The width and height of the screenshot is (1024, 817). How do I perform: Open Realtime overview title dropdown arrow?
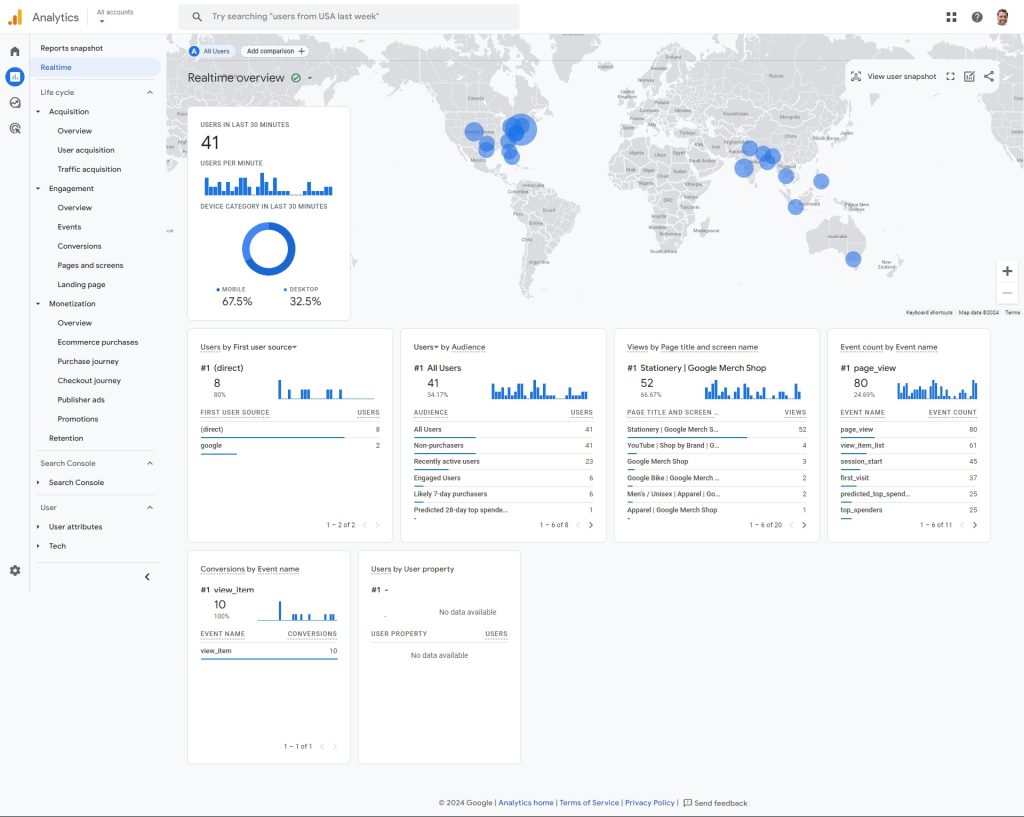[310, 78]
